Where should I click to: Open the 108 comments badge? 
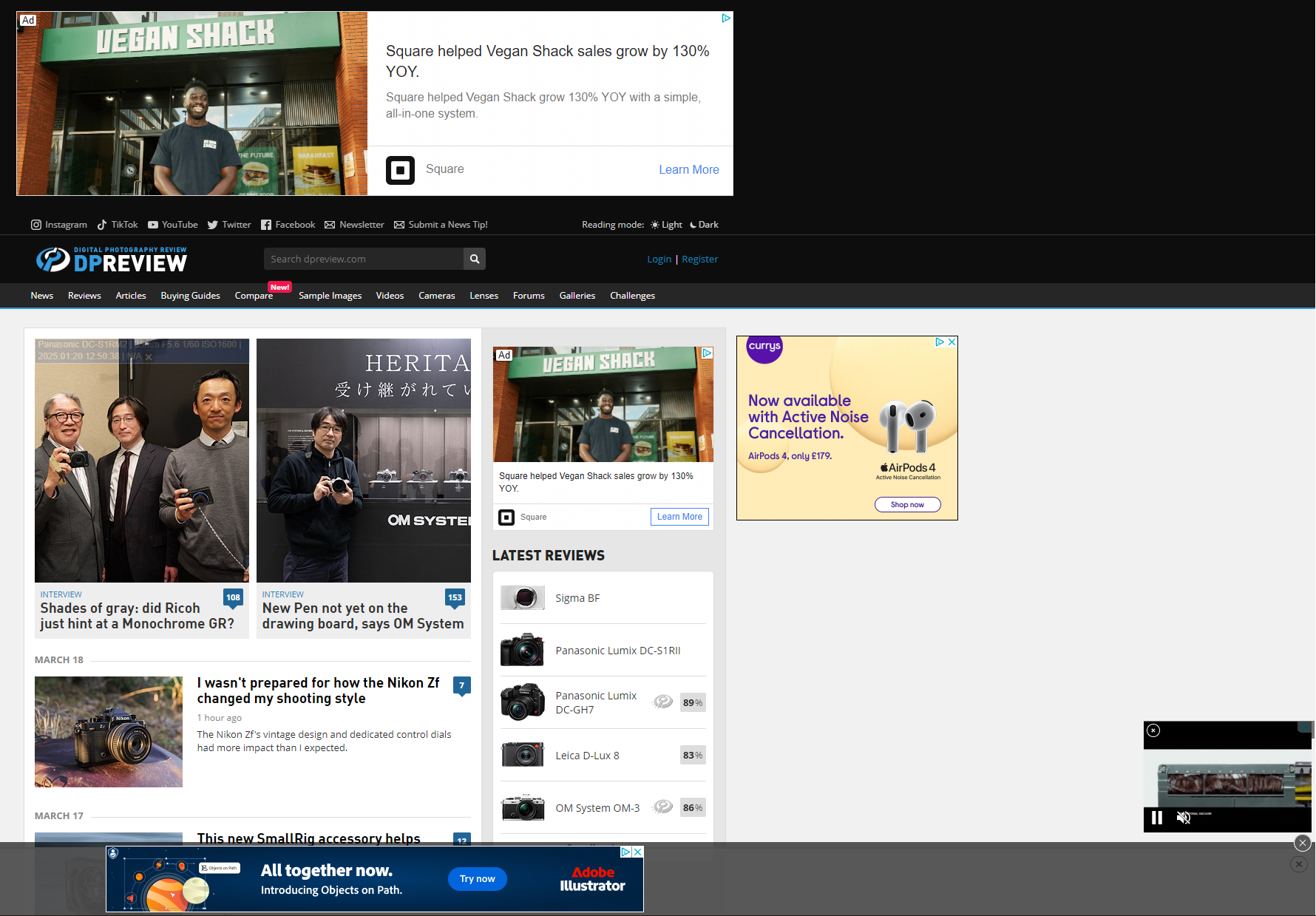point(233,597)
